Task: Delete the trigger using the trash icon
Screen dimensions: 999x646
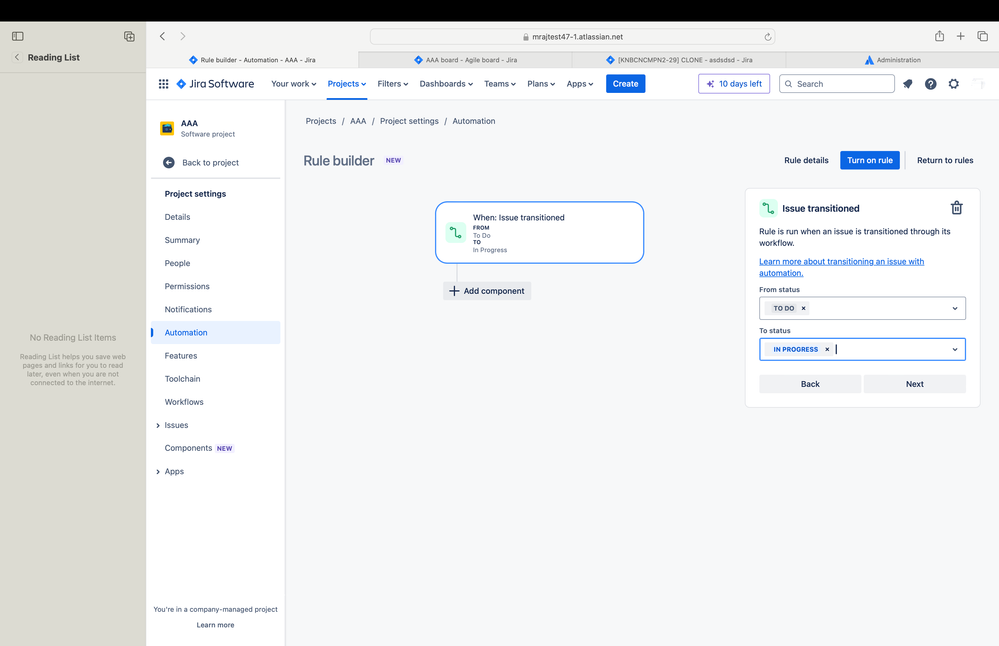Action: [x=956, y=208]
